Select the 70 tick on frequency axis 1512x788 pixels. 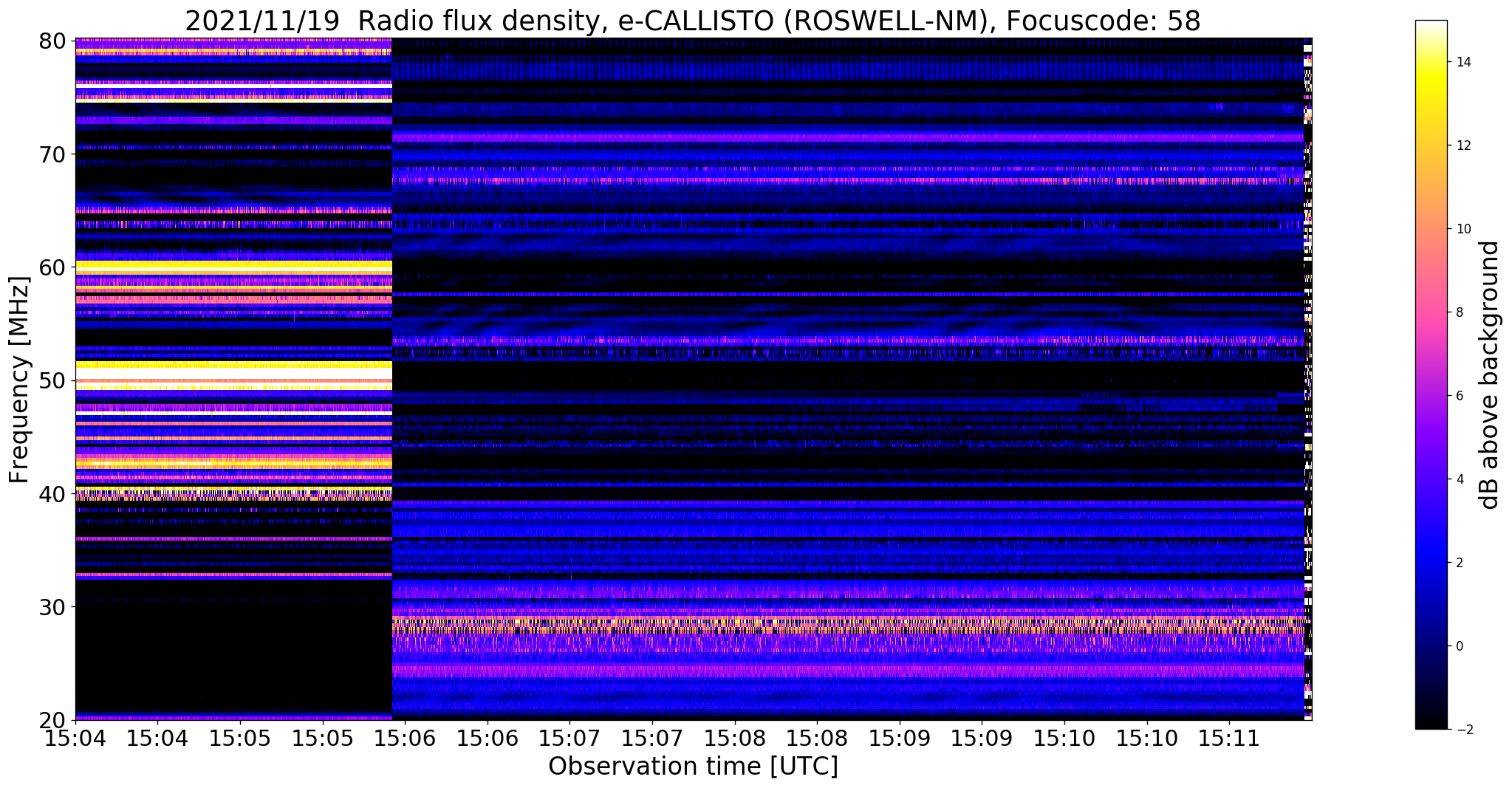click(x=52, y=154)
